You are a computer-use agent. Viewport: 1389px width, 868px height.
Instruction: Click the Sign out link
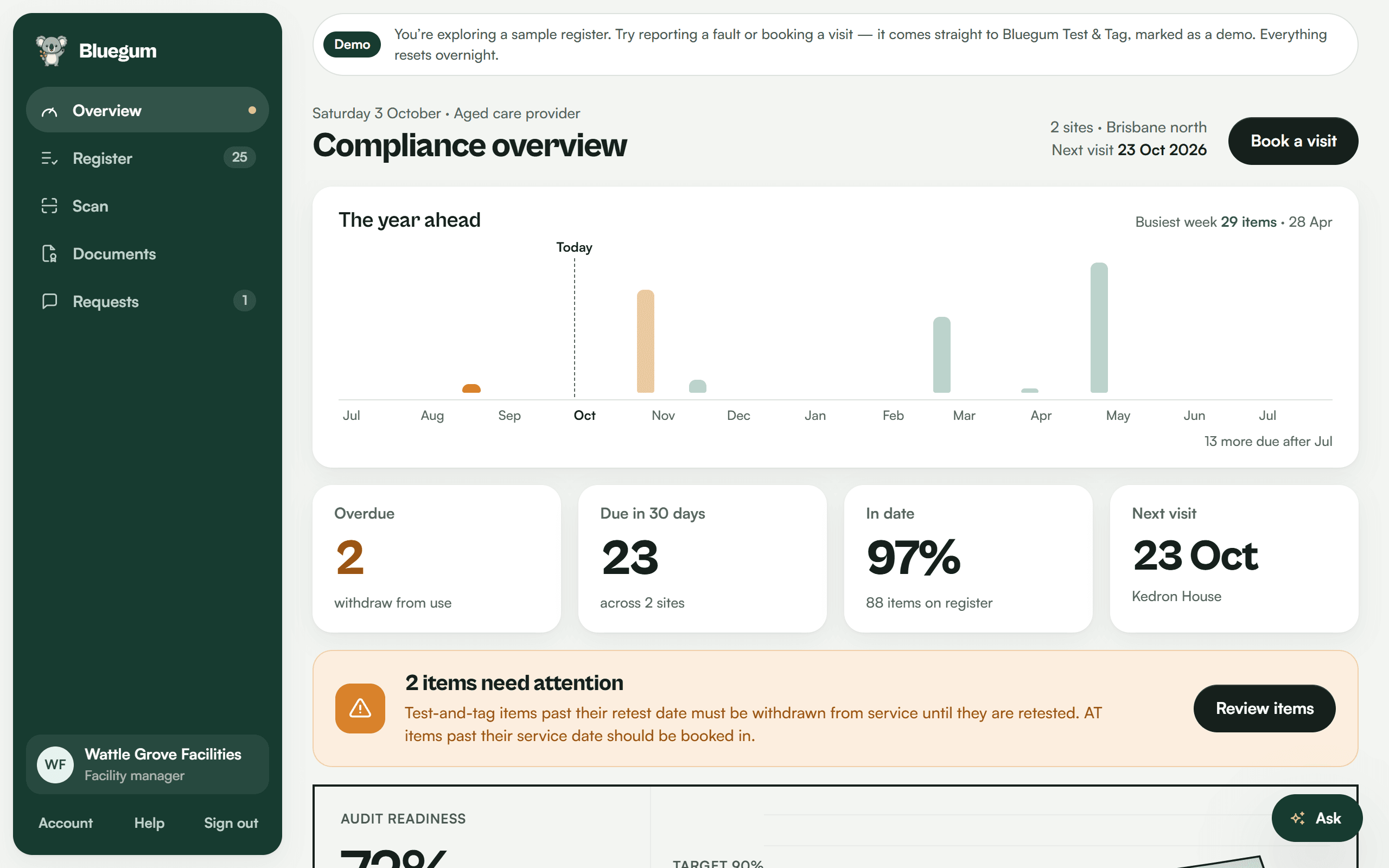[x=231, y=822]
